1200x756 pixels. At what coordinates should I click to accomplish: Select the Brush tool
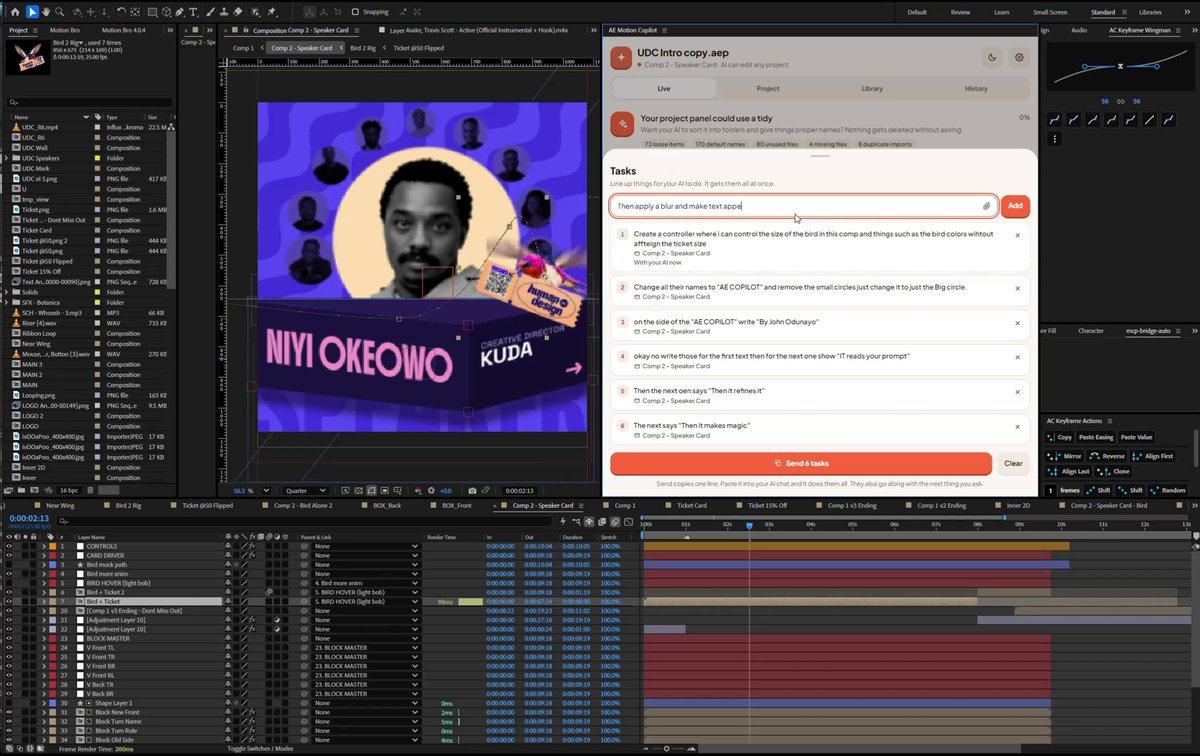pos(209,12)
